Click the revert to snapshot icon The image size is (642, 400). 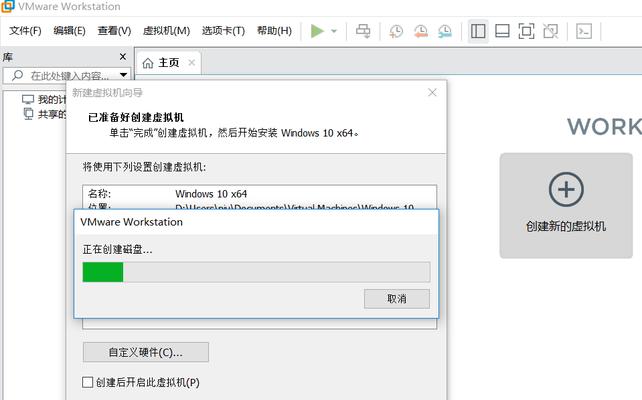pyautogui.click(x=420, y=31)
